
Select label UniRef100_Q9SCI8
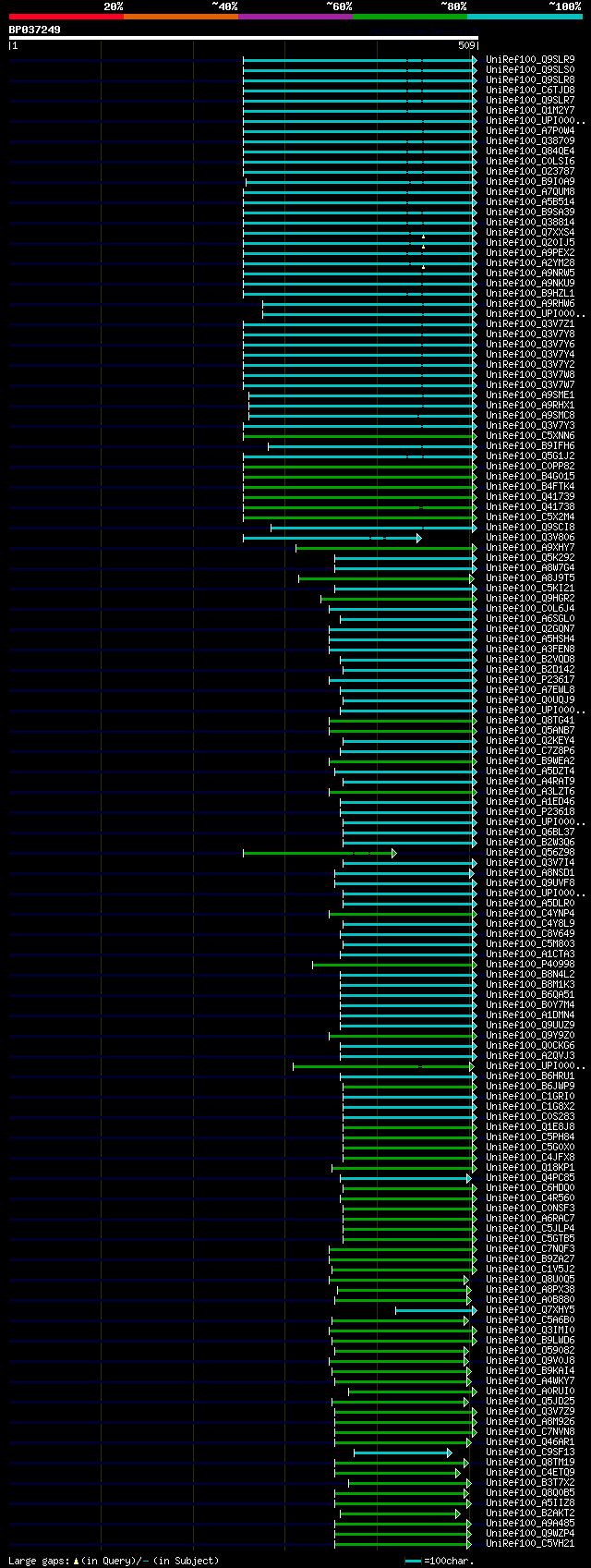tap(530, 528)
